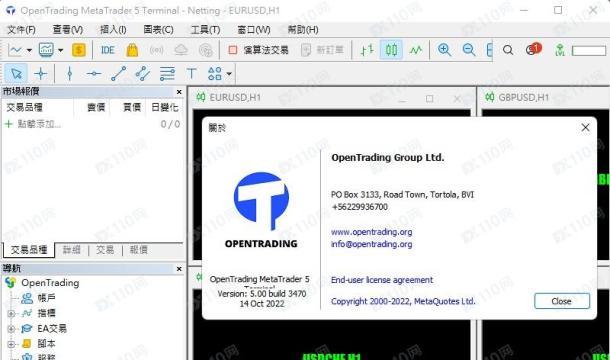Select the 交易品種 tab in Market Watch
Screen dimensions: 610x360
29,250
